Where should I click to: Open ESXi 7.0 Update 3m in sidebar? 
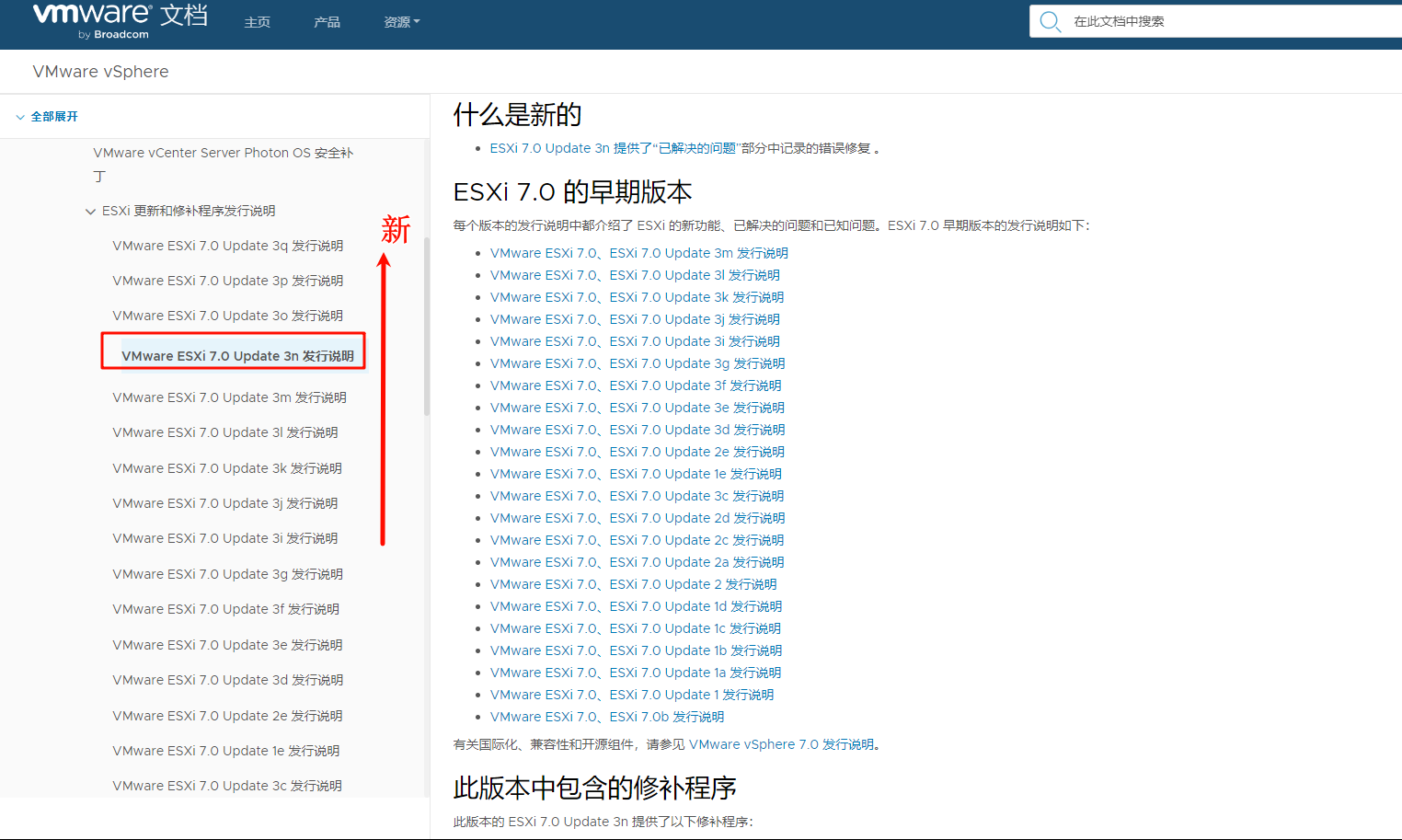pos(229,397)
